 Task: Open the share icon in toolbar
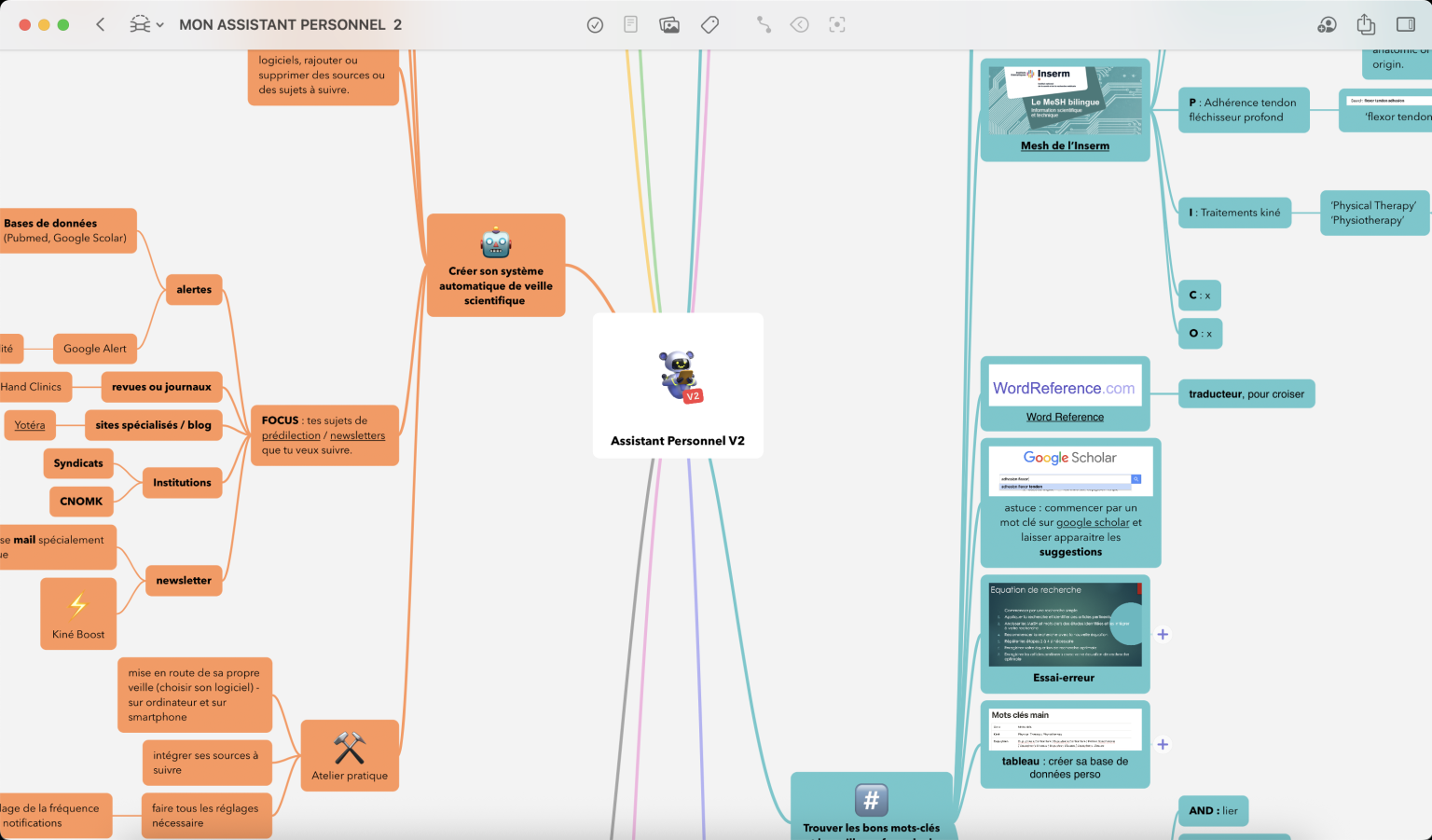click(1366, 25)
